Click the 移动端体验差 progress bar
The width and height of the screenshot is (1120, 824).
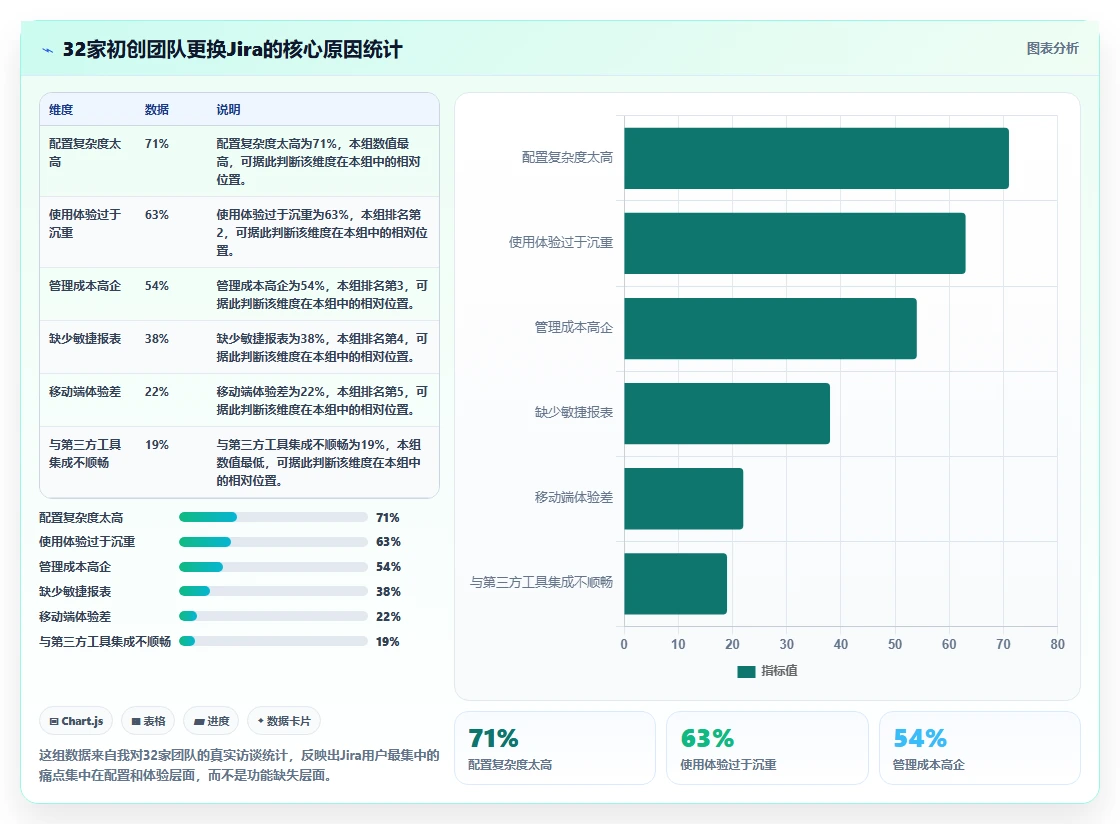click(x=273, y=616)
